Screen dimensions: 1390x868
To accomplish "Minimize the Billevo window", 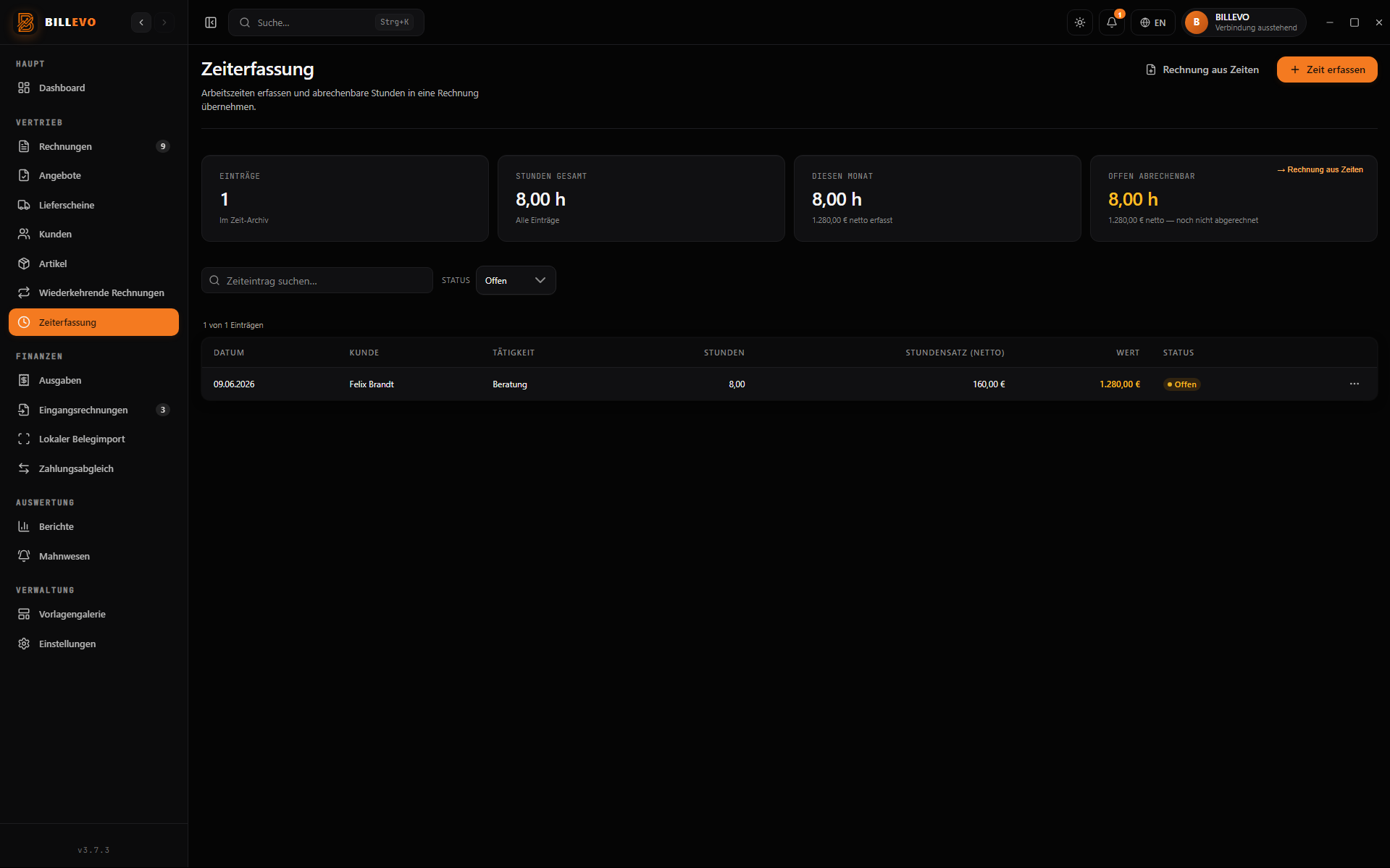I will coord(1330,22).
